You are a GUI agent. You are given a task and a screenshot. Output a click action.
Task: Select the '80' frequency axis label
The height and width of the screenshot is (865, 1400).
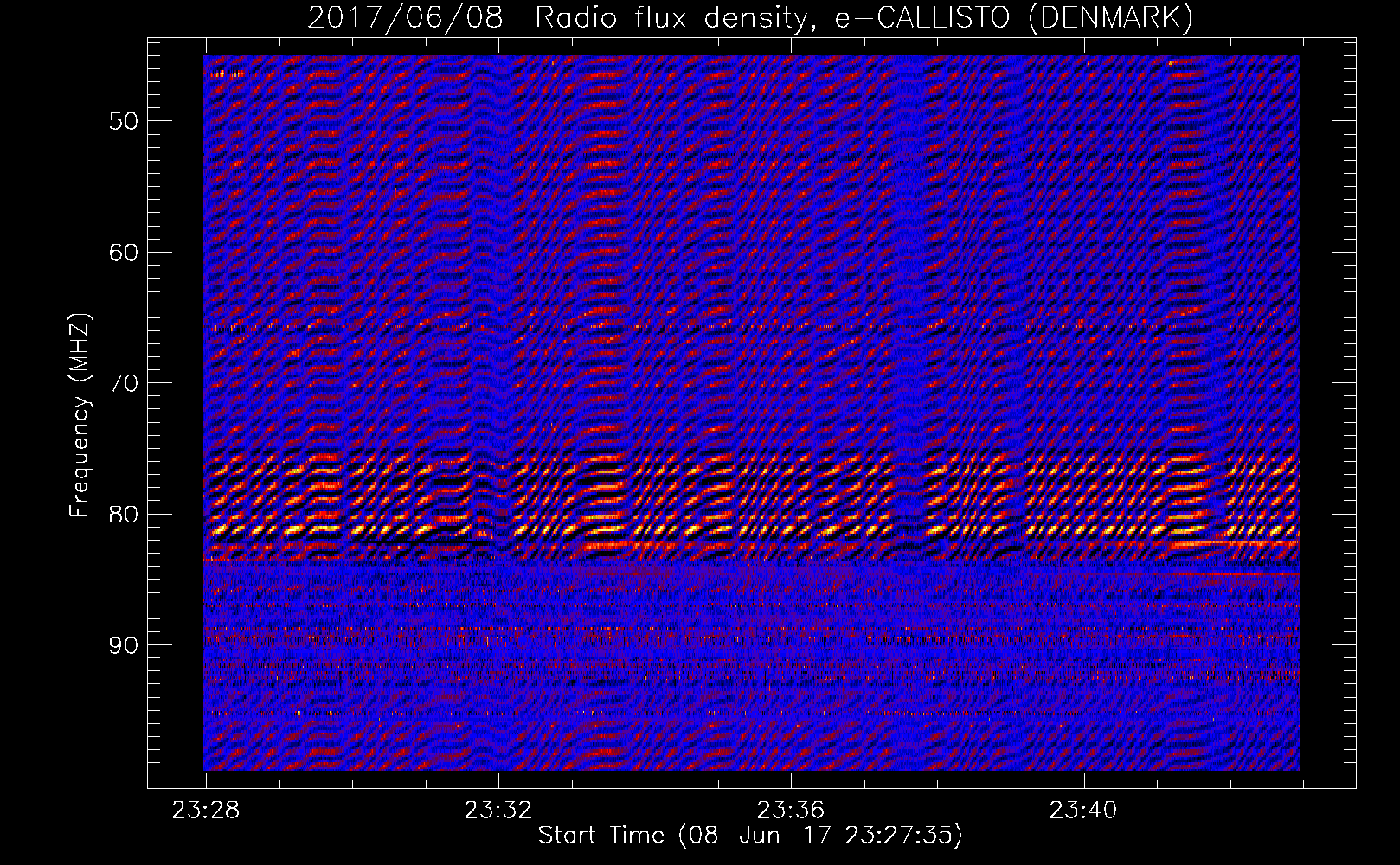[x=124, y=514]
